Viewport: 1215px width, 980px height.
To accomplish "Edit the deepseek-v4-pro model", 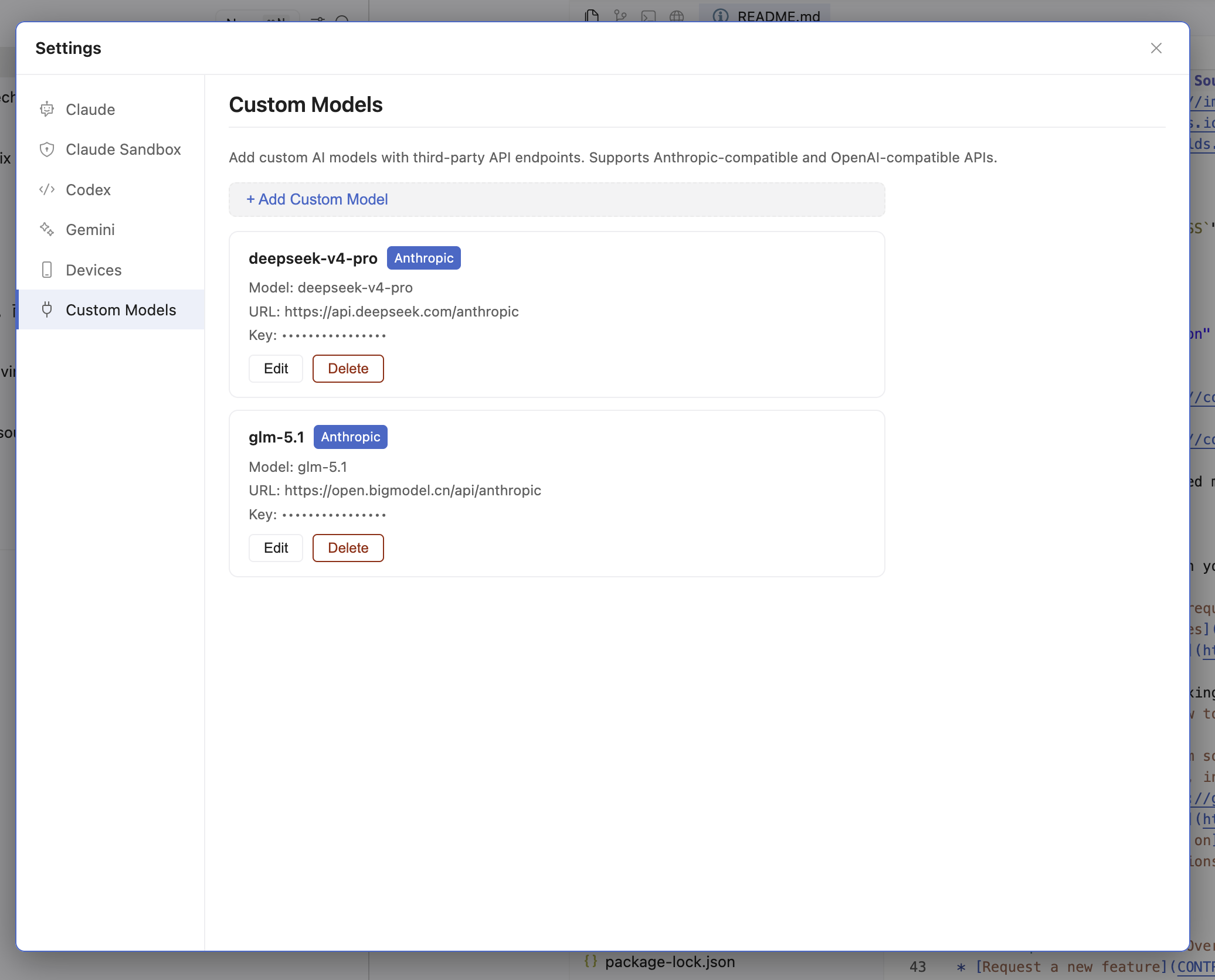I will coord(276,369).
